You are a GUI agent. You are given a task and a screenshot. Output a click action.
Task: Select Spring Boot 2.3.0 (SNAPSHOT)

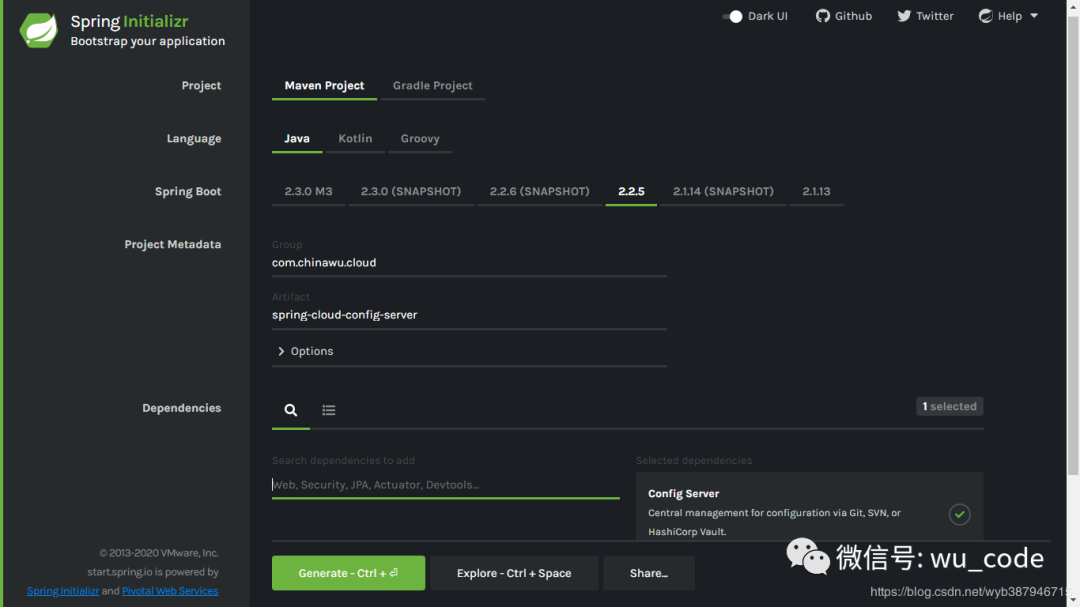point(411,192)
